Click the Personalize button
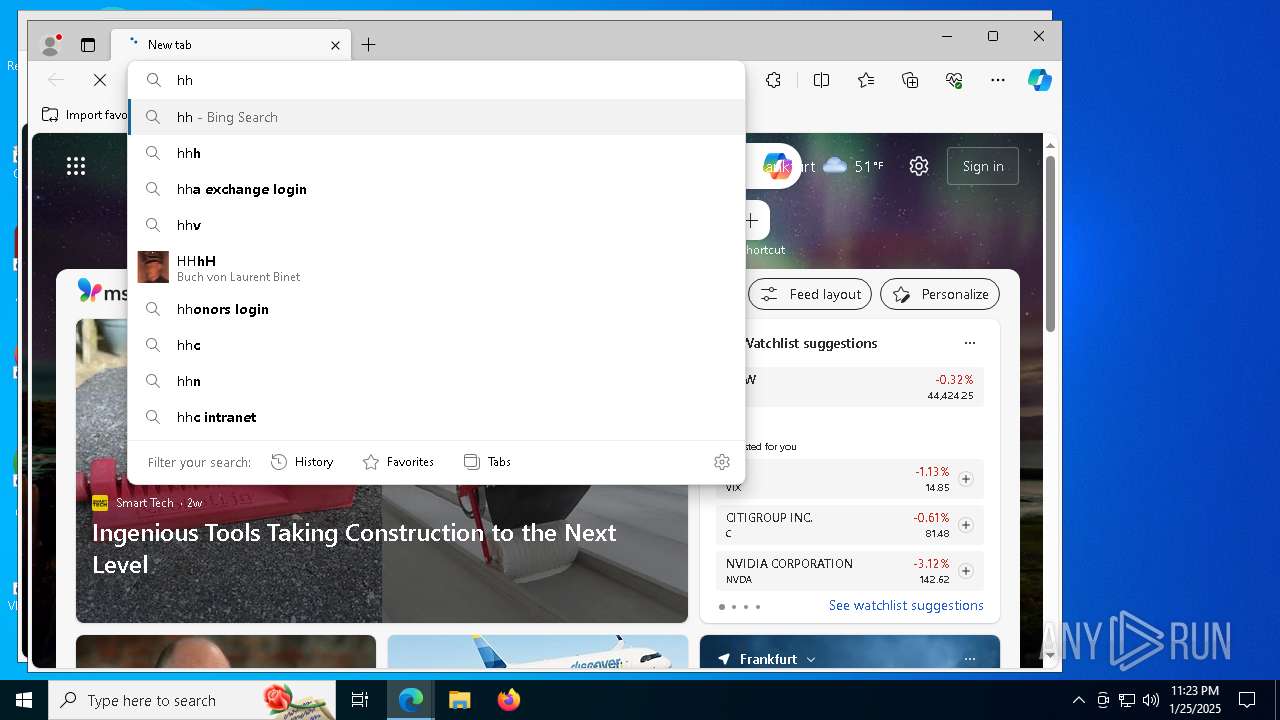Screen dimensions: 1280x720 (940, 294)
